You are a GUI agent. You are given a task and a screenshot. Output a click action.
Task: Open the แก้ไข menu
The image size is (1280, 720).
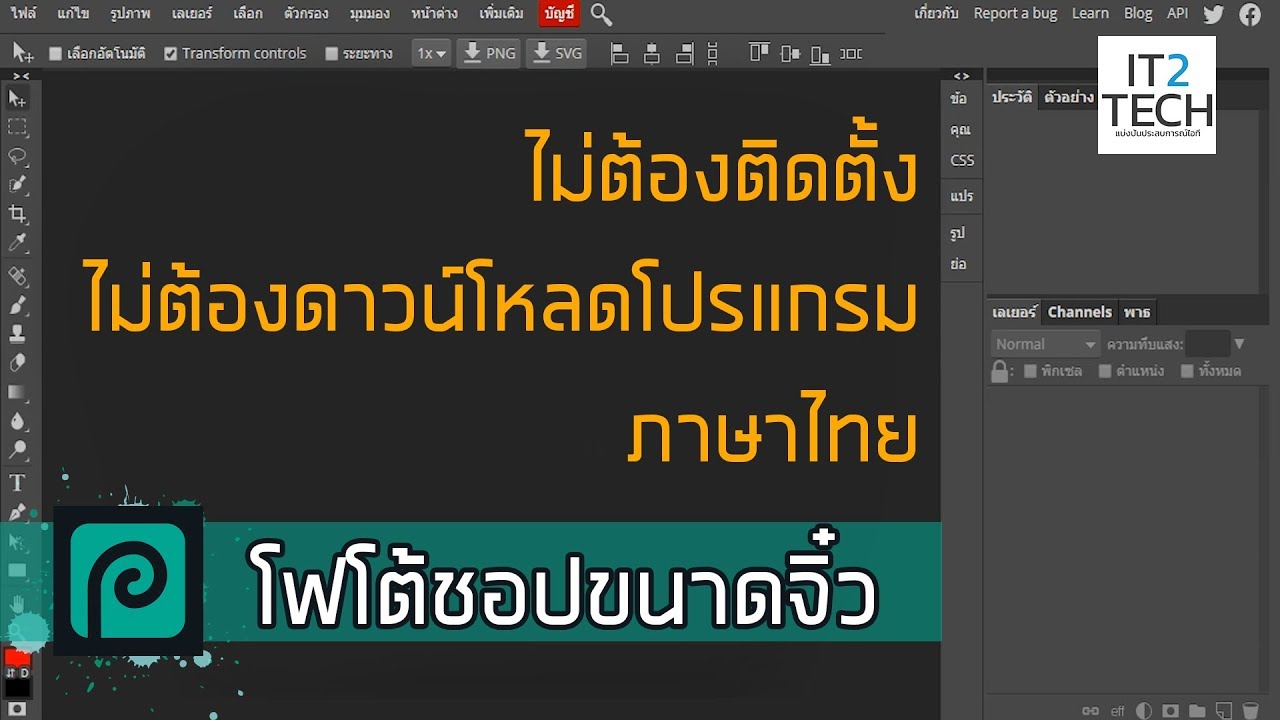[74, 14]
